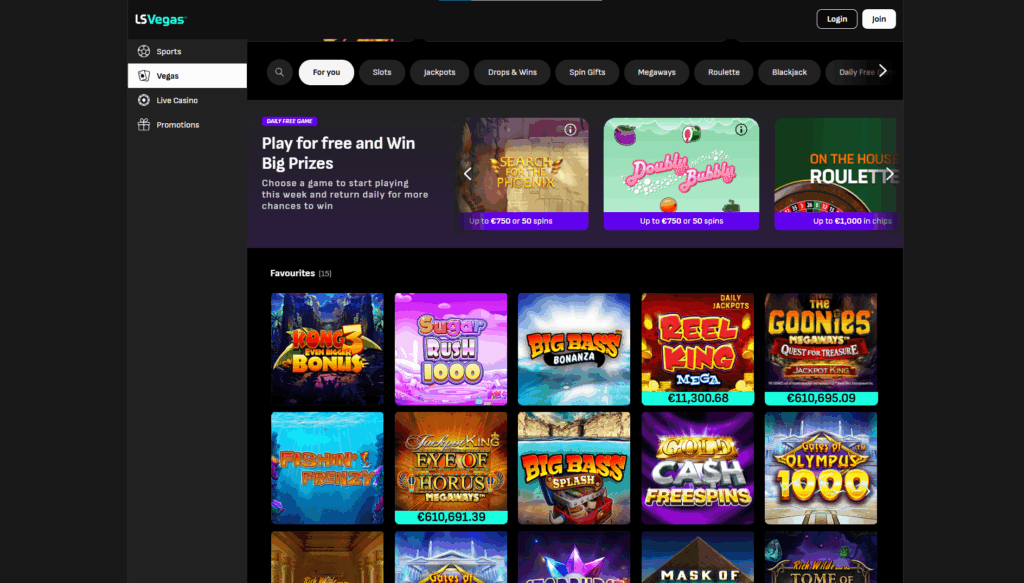The height and width of the screenshot is (583, 1024).
Task: Click "Play for free and Win Big Prizes" heading
Action: click(338, 153)
